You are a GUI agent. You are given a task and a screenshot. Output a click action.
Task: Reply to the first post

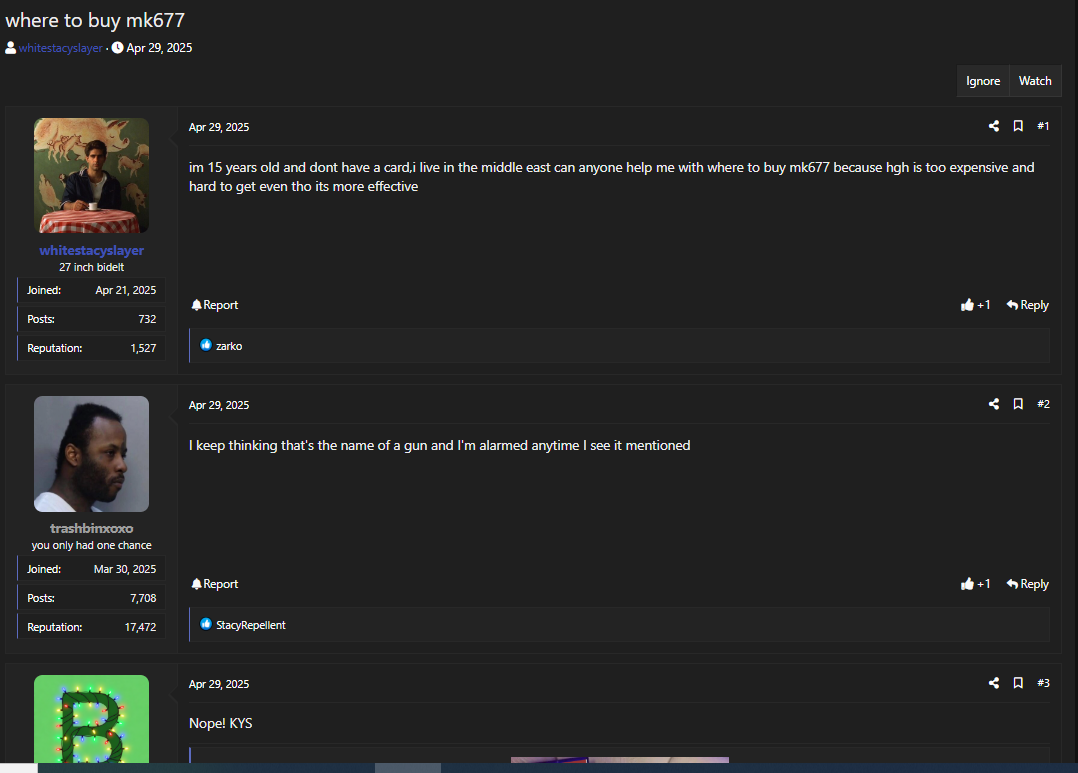(1027, 305)
